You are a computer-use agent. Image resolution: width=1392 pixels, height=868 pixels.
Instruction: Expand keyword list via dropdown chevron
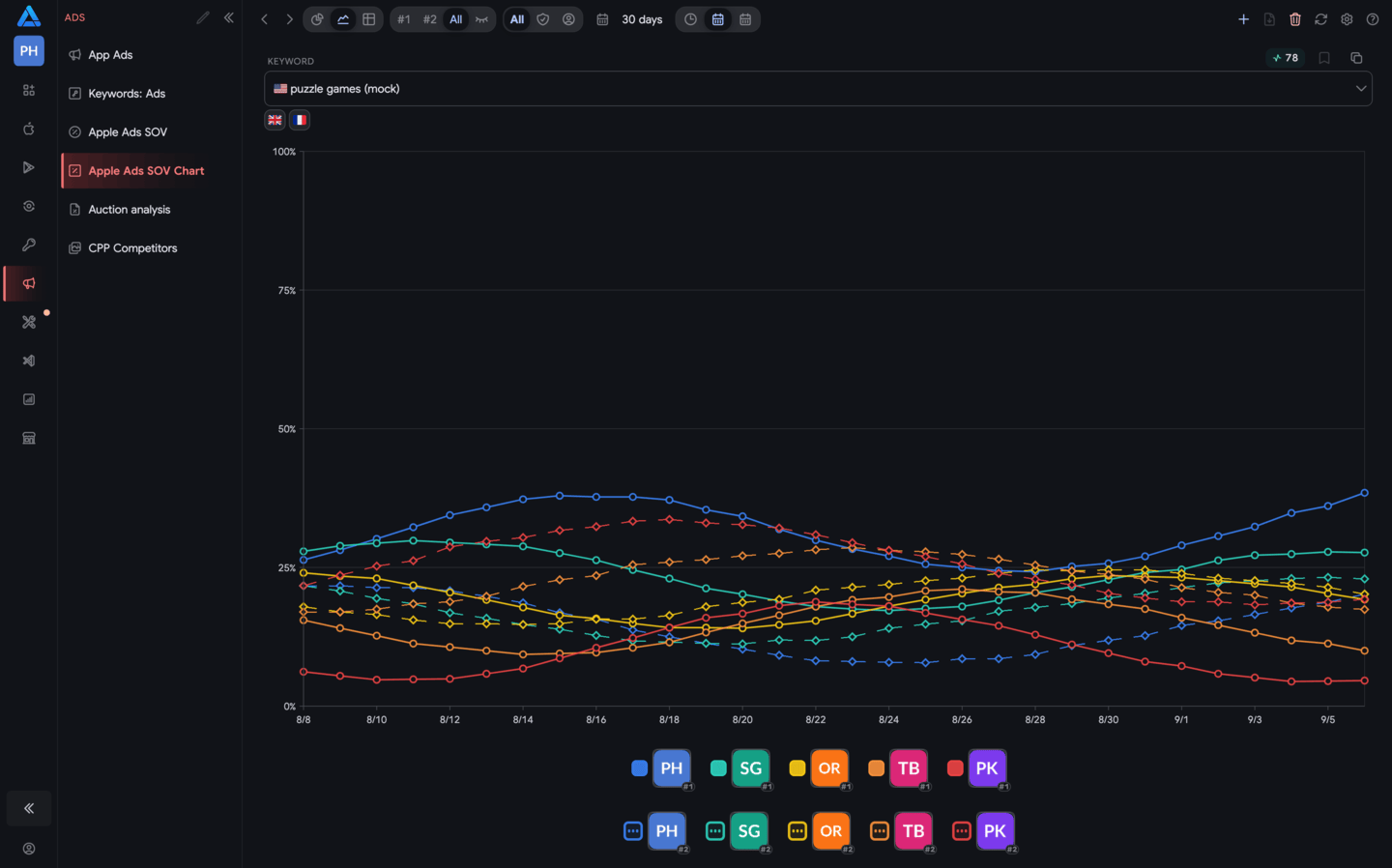click(1361, 89)
